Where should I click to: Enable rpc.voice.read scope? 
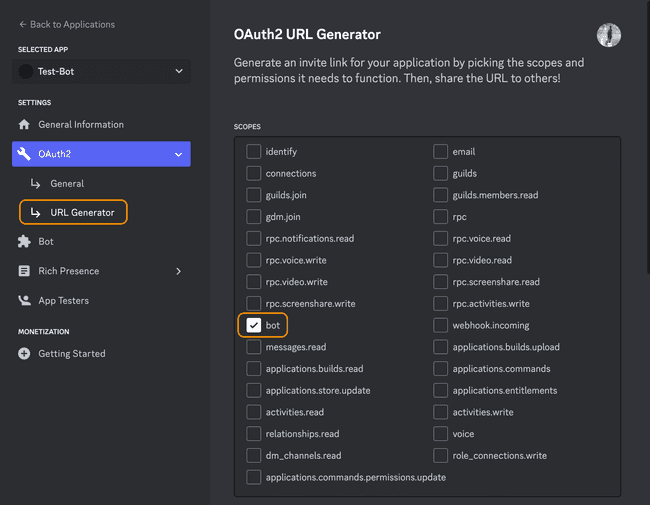pyautogui.click(x=440, y=238)
